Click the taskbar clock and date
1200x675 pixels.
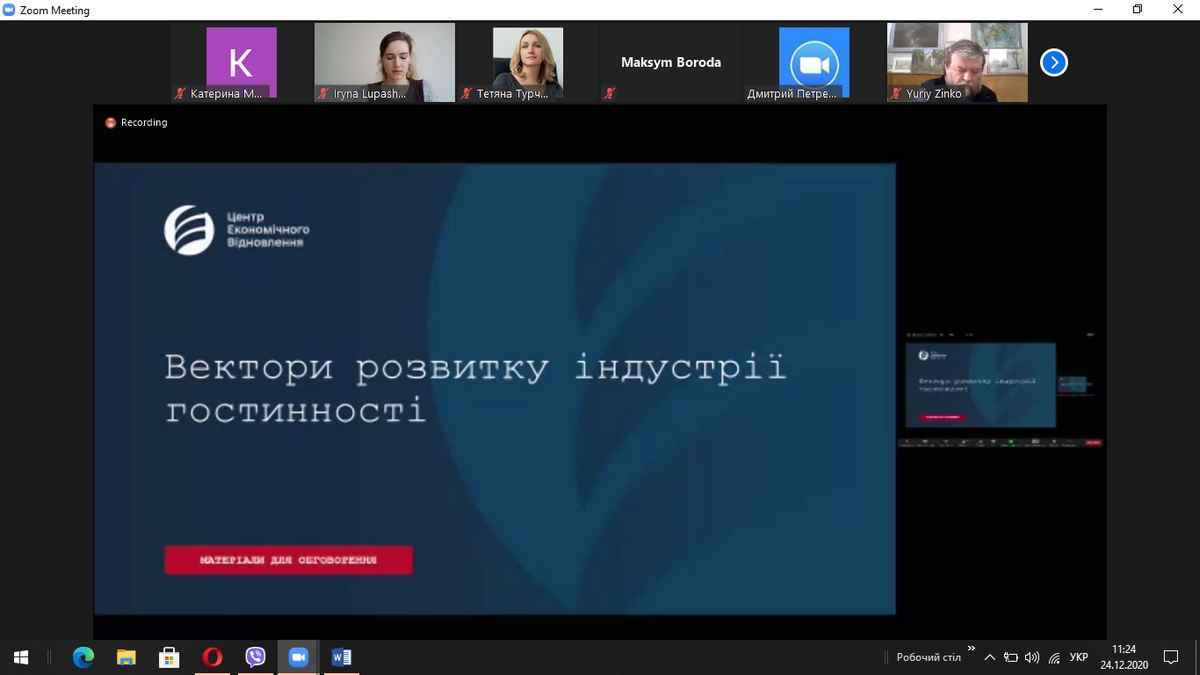(1124, 657)
